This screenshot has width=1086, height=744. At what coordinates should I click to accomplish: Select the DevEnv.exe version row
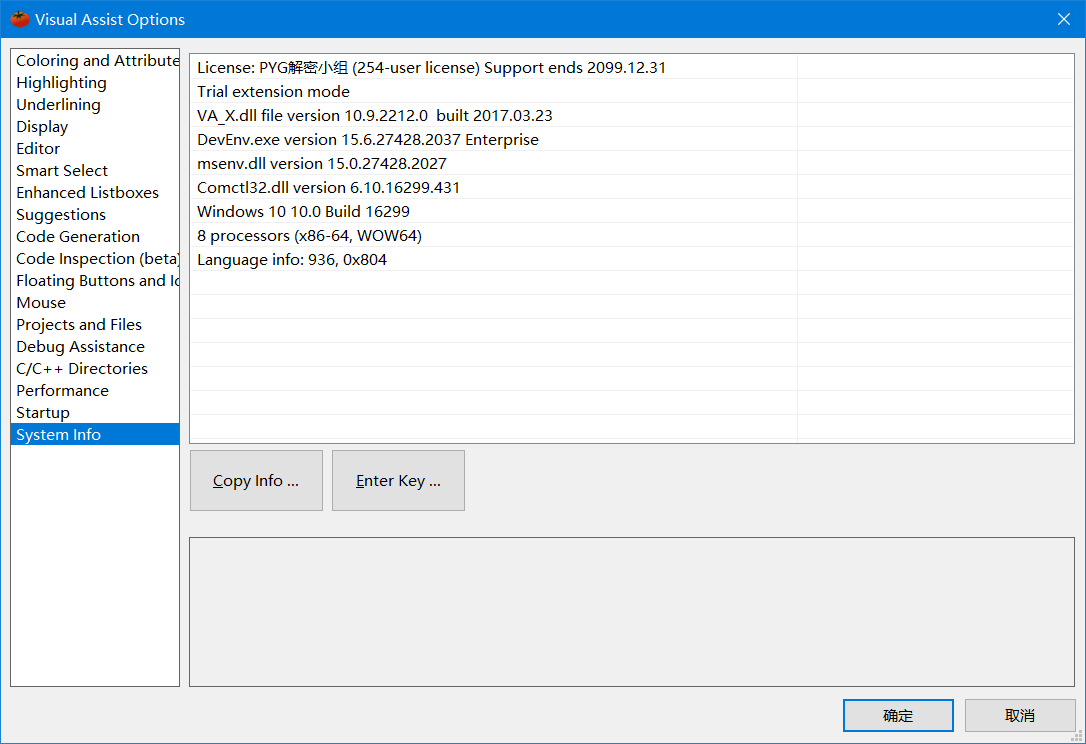point(632,139)
